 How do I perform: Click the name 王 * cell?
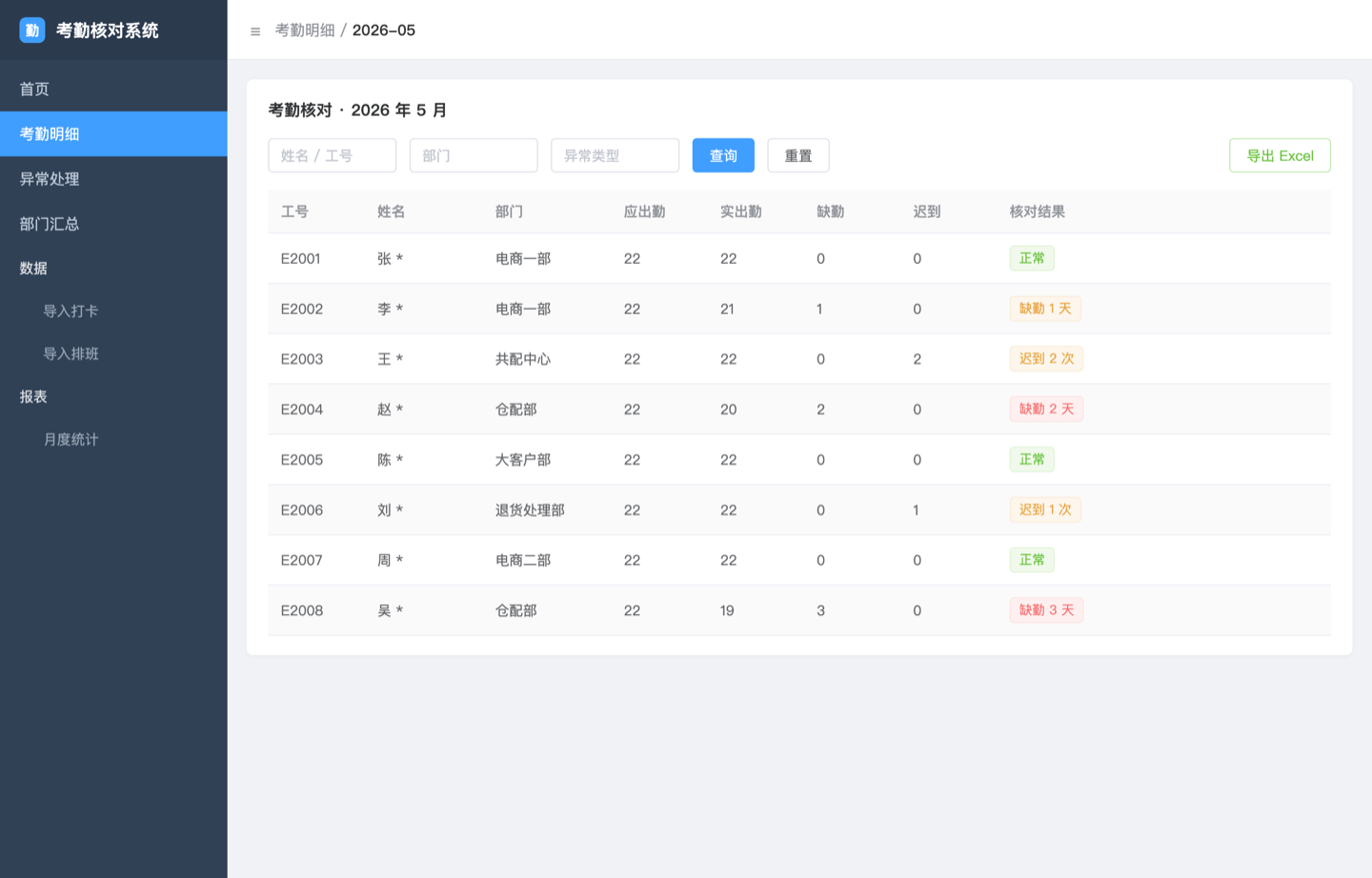[x=391, y=359]
